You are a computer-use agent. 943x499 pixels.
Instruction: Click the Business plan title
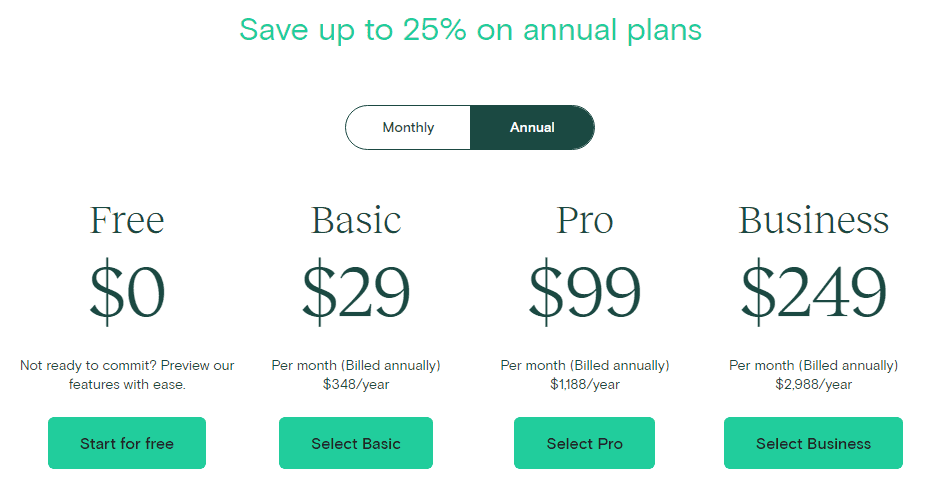pyautogui.click(x=813, y=220)
